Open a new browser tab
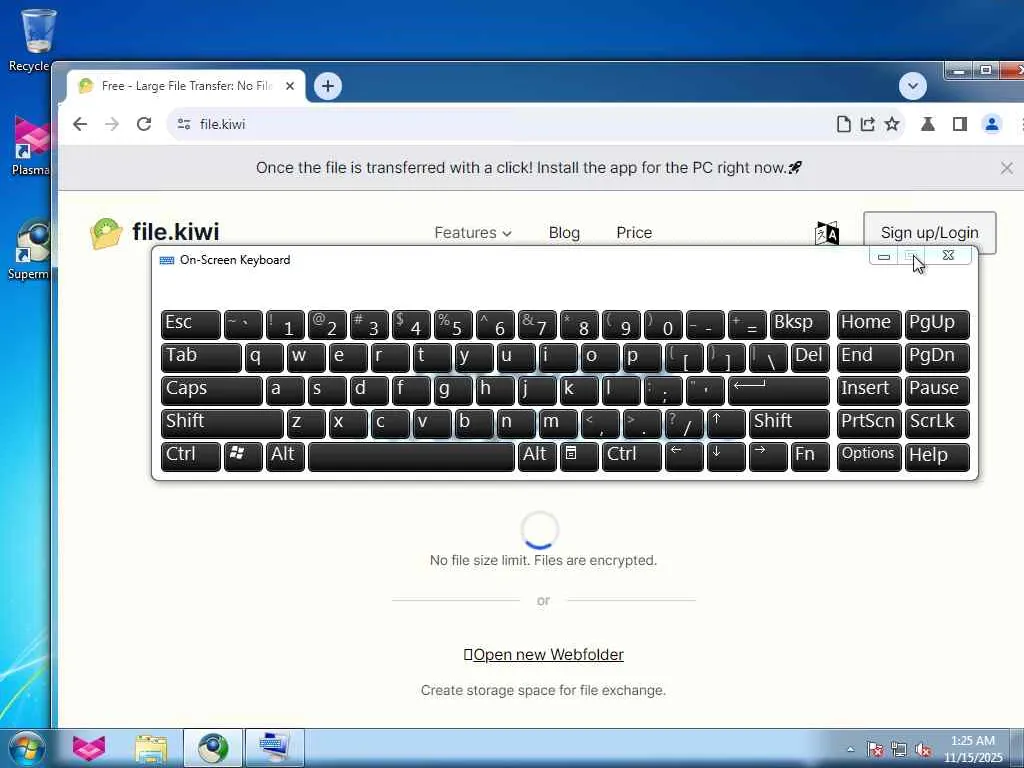The height and width of the screenshot is (768, 1024). pos(328,86)
